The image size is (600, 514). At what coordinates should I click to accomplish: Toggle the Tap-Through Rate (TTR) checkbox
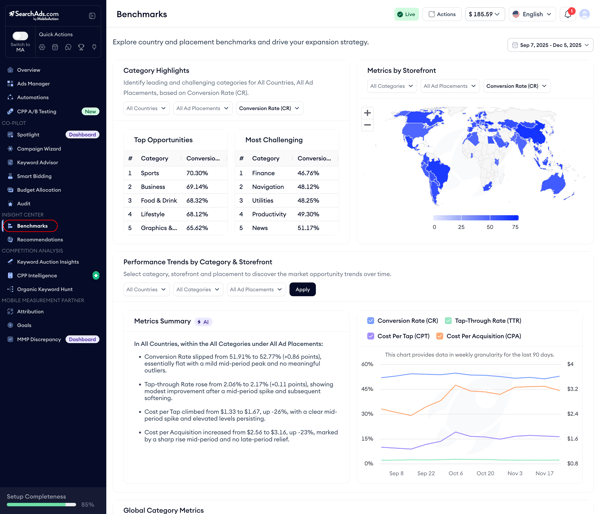(x=449, y=321)
